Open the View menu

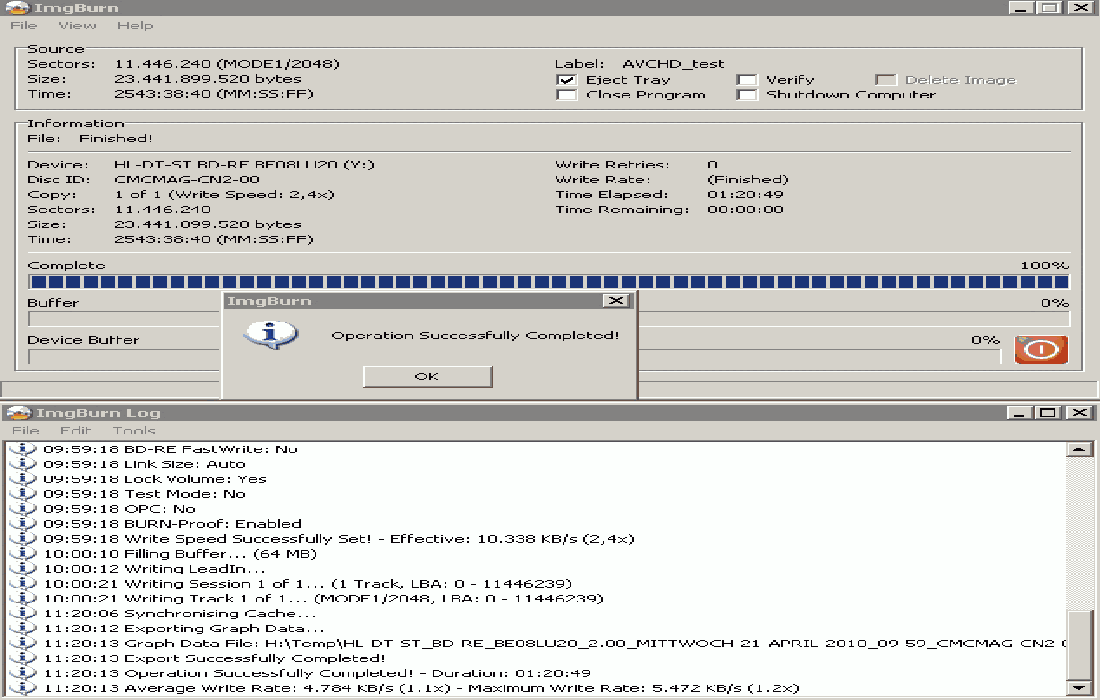click(77, 25)
